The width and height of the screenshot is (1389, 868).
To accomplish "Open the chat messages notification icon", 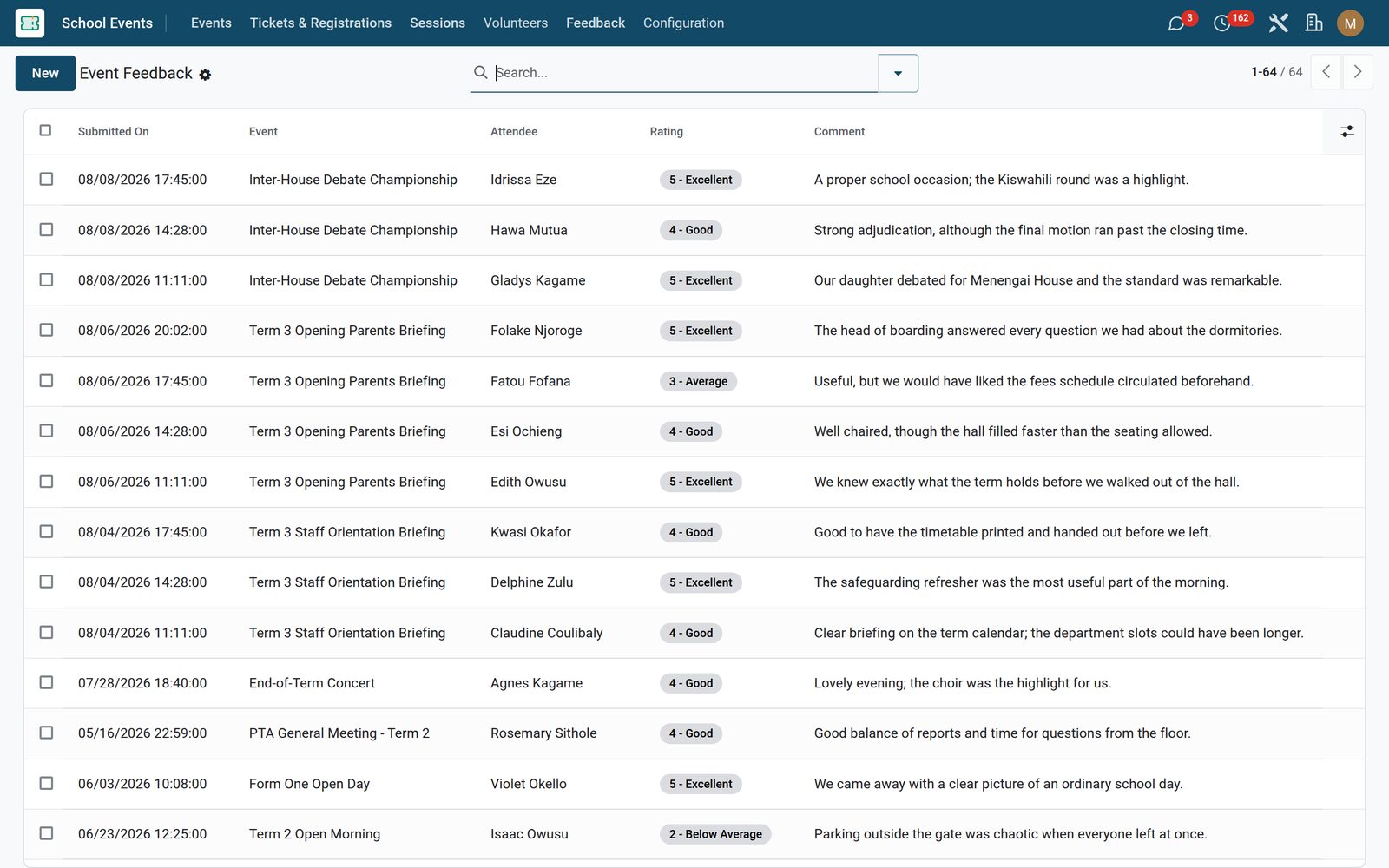I will pos(1176,23).
